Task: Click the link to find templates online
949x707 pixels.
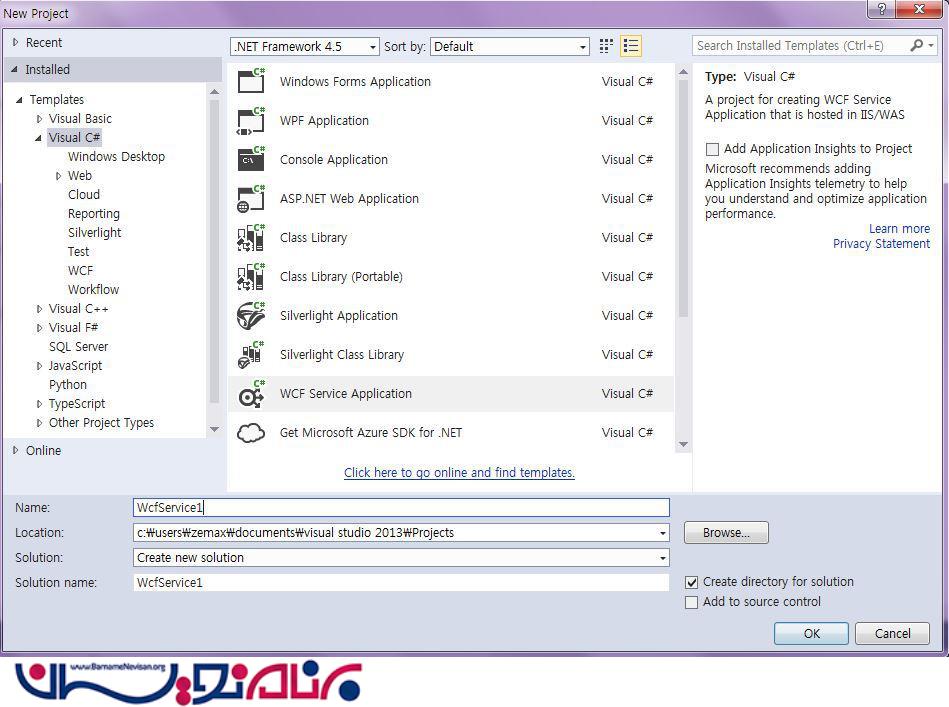Action: click(459, 473)
